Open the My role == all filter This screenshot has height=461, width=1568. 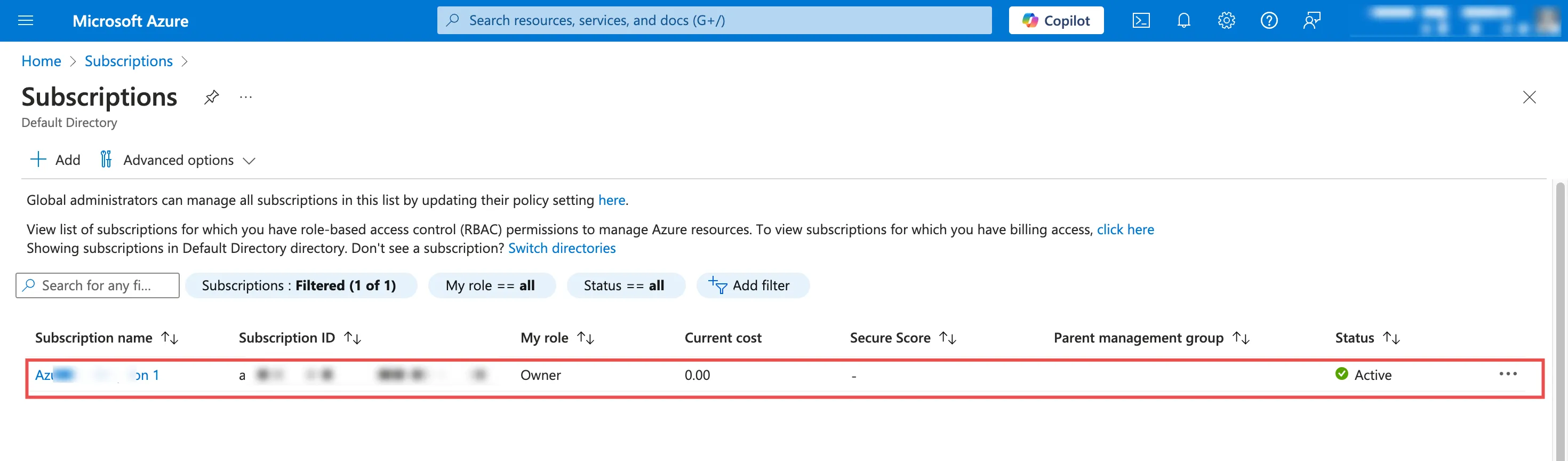pyautogui.click(x=491, y=285)
